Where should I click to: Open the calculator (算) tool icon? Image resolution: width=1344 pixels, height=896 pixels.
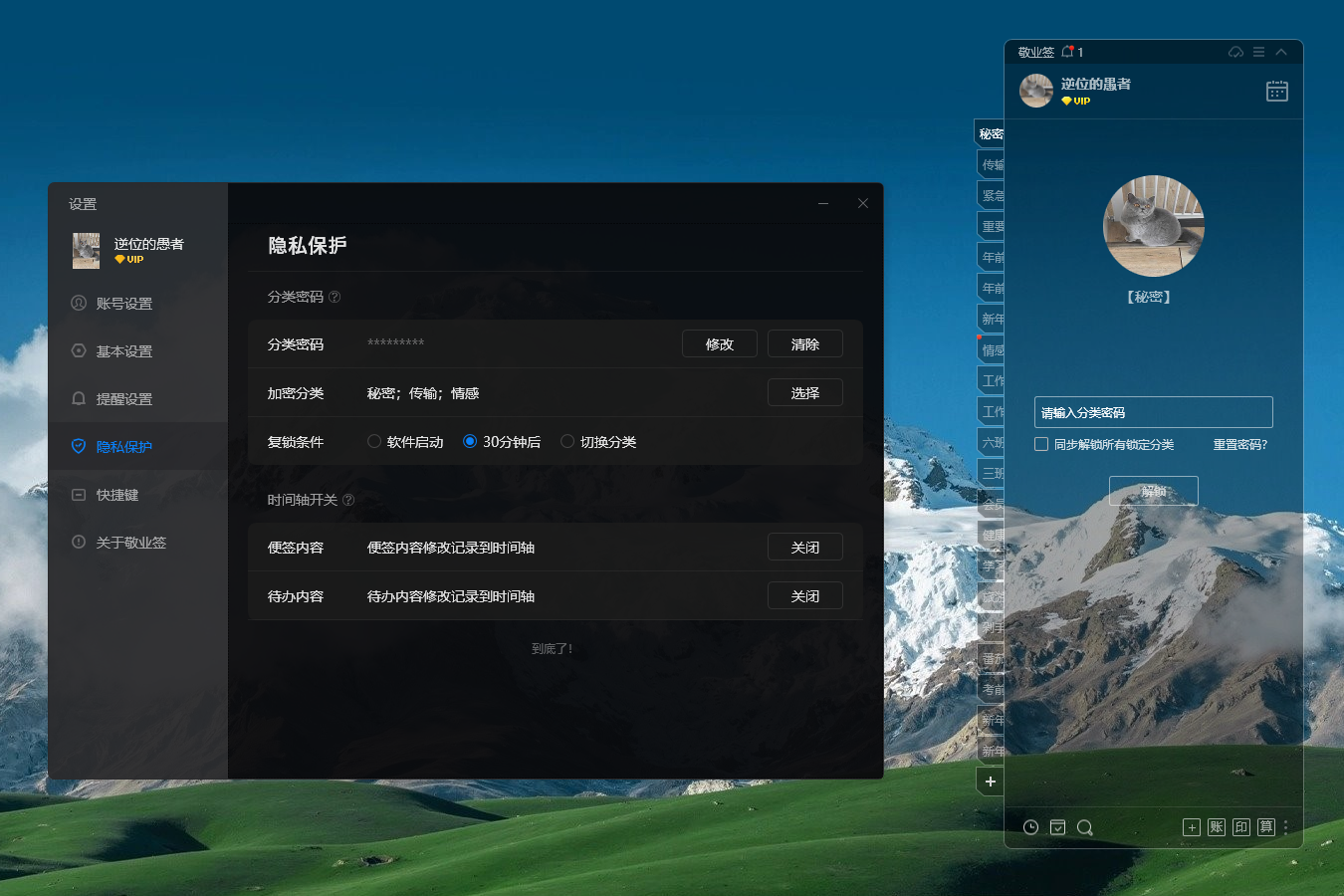(x=1265, y=827)
